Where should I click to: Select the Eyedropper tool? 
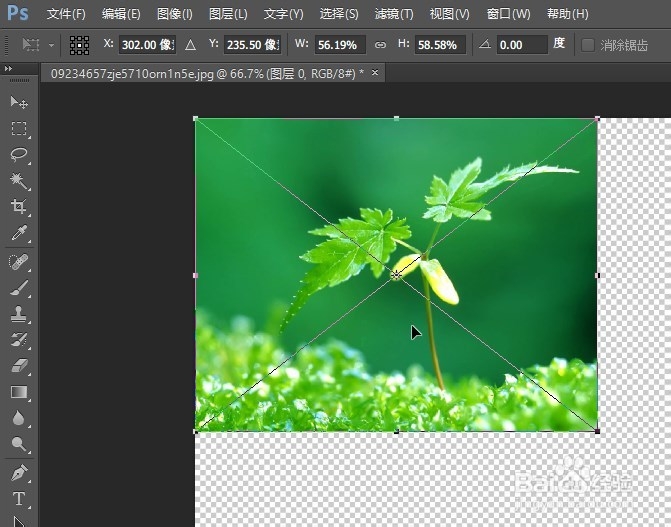click(18, 233)
